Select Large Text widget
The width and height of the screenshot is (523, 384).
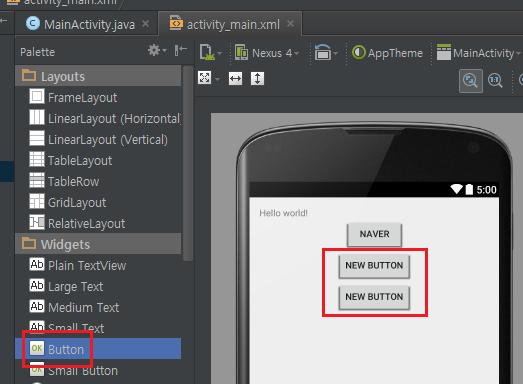98,286
